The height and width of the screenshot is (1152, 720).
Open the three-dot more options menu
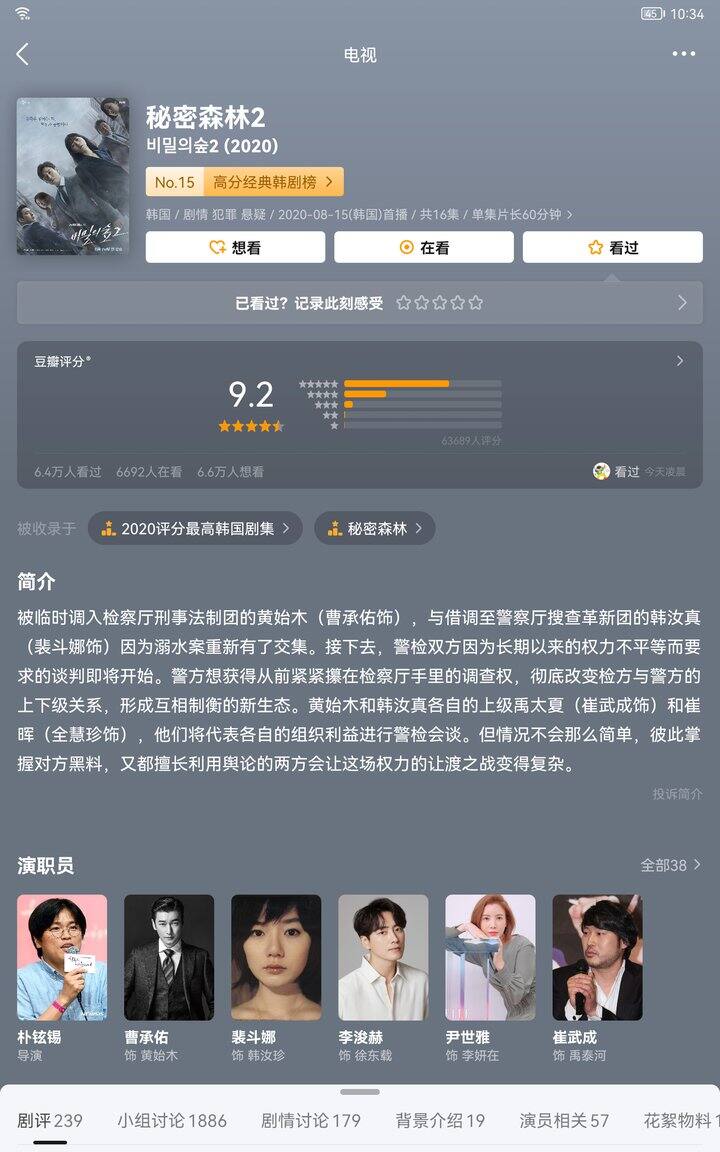683,54
